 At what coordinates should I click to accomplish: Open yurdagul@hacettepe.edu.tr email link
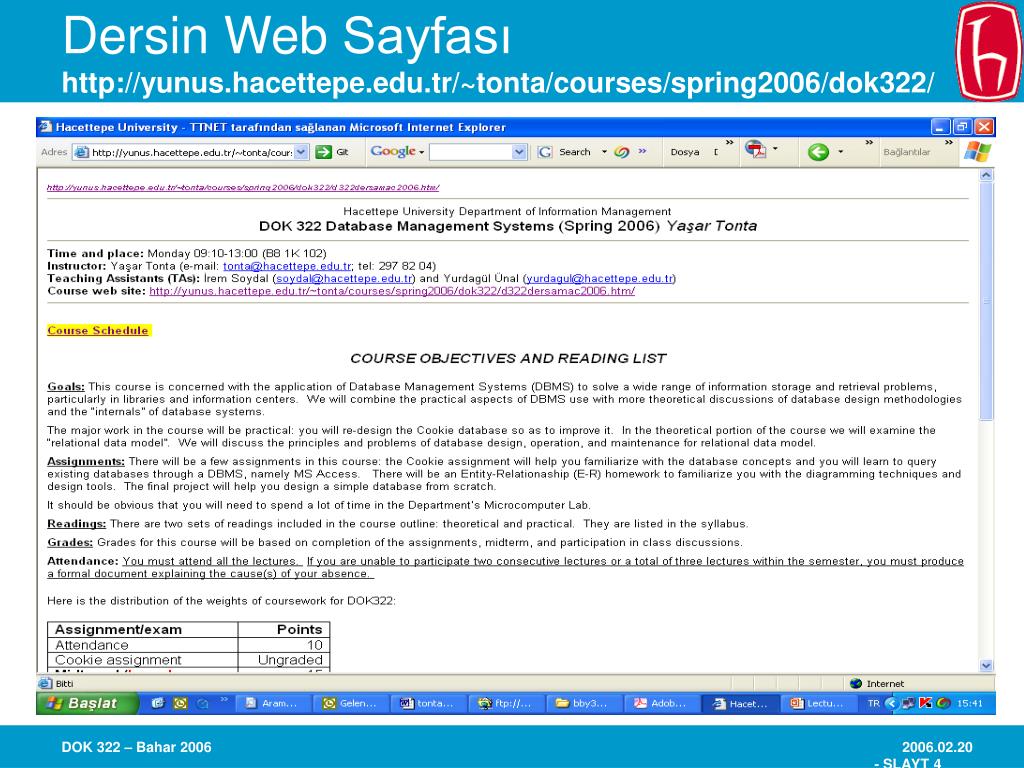pos(599,278)
